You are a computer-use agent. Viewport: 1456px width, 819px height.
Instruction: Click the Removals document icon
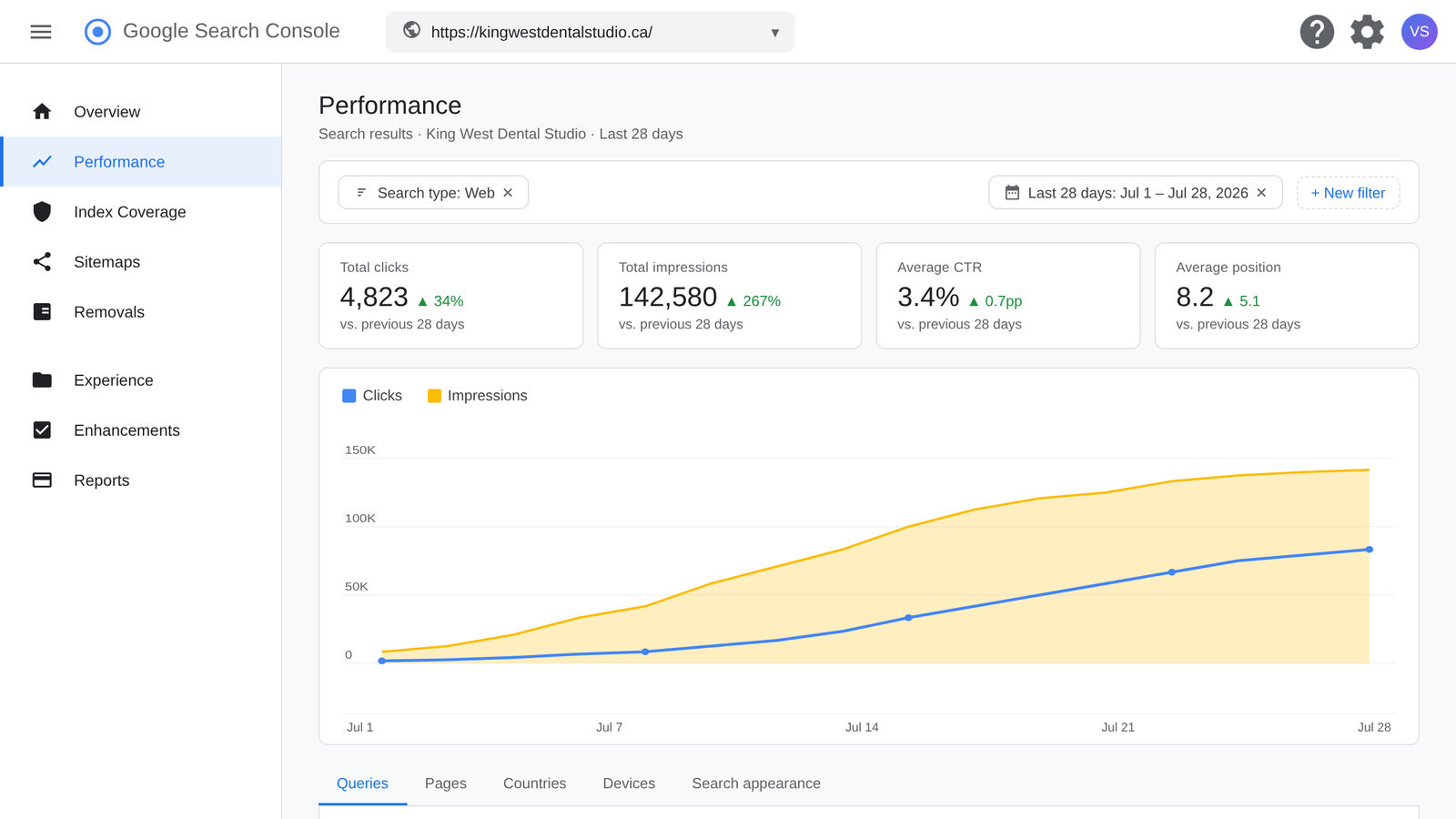42,312
